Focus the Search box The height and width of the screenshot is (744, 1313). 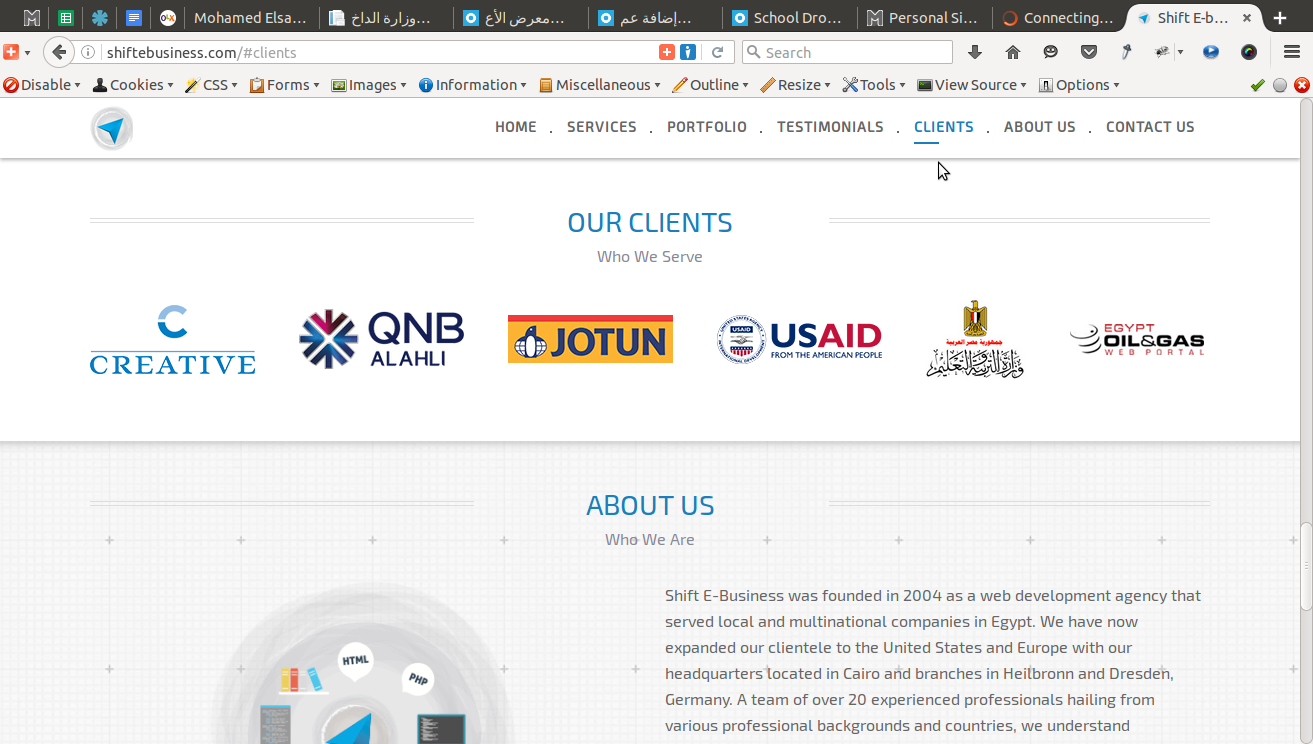(x=847, y=52)
